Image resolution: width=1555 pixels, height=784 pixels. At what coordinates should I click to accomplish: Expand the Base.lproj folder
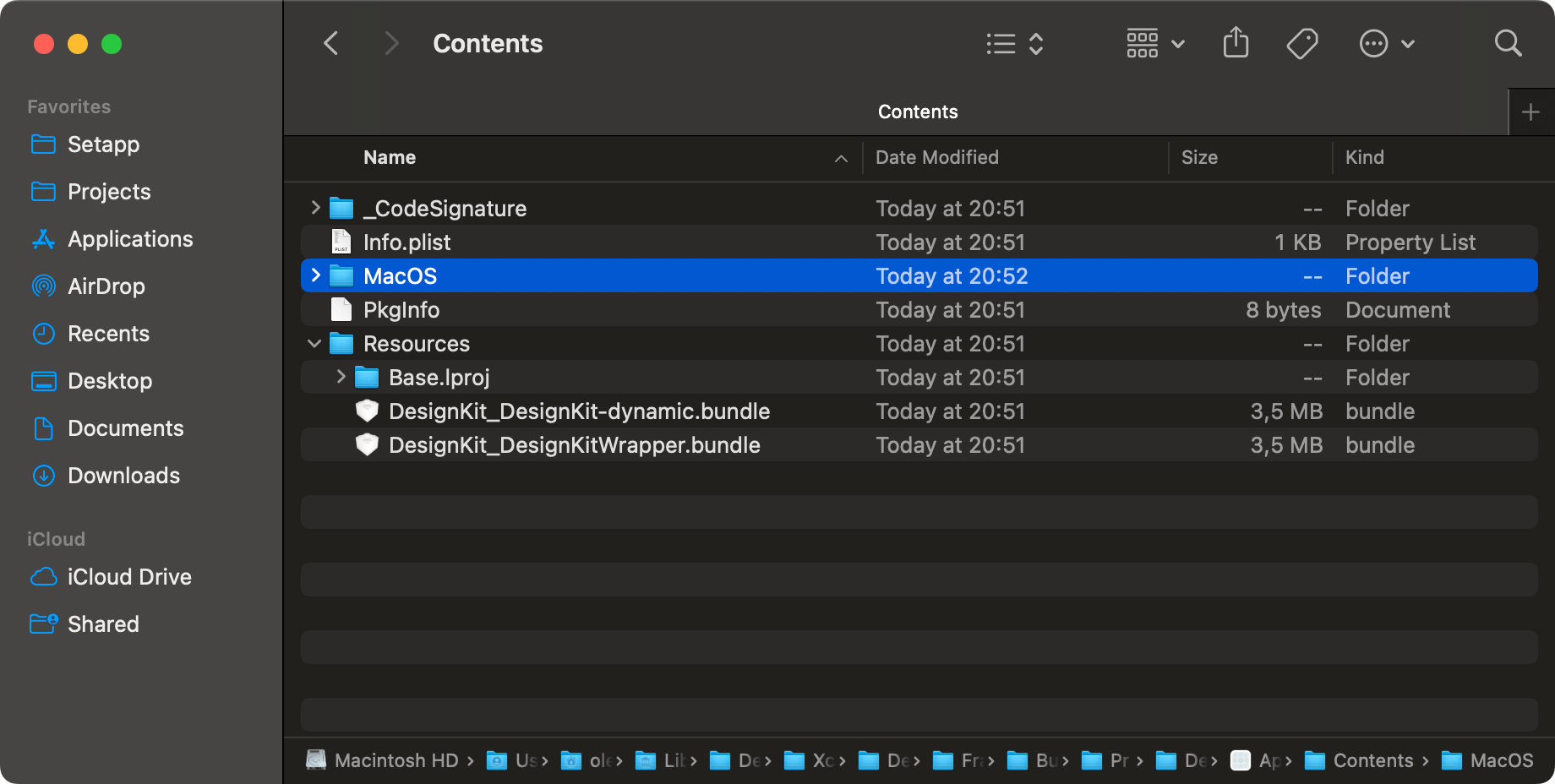341,377
